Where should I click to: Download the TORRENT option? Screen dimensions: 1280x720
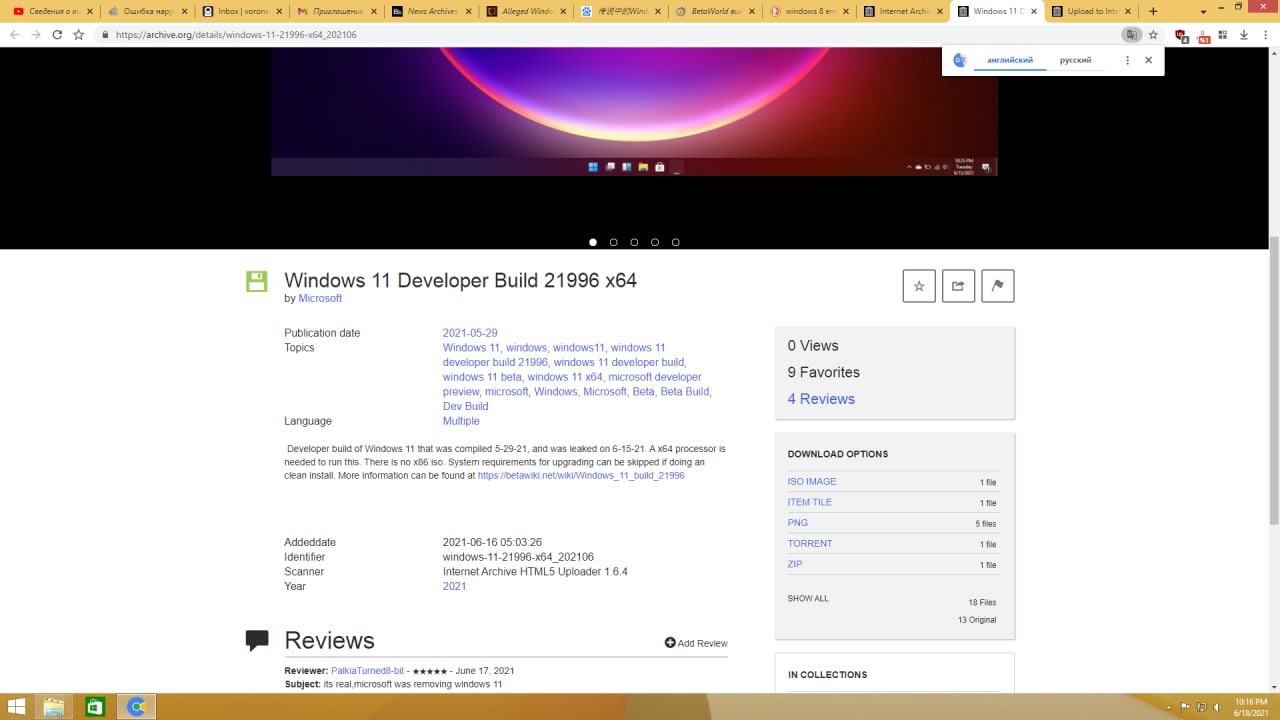(x=810, y=543)
